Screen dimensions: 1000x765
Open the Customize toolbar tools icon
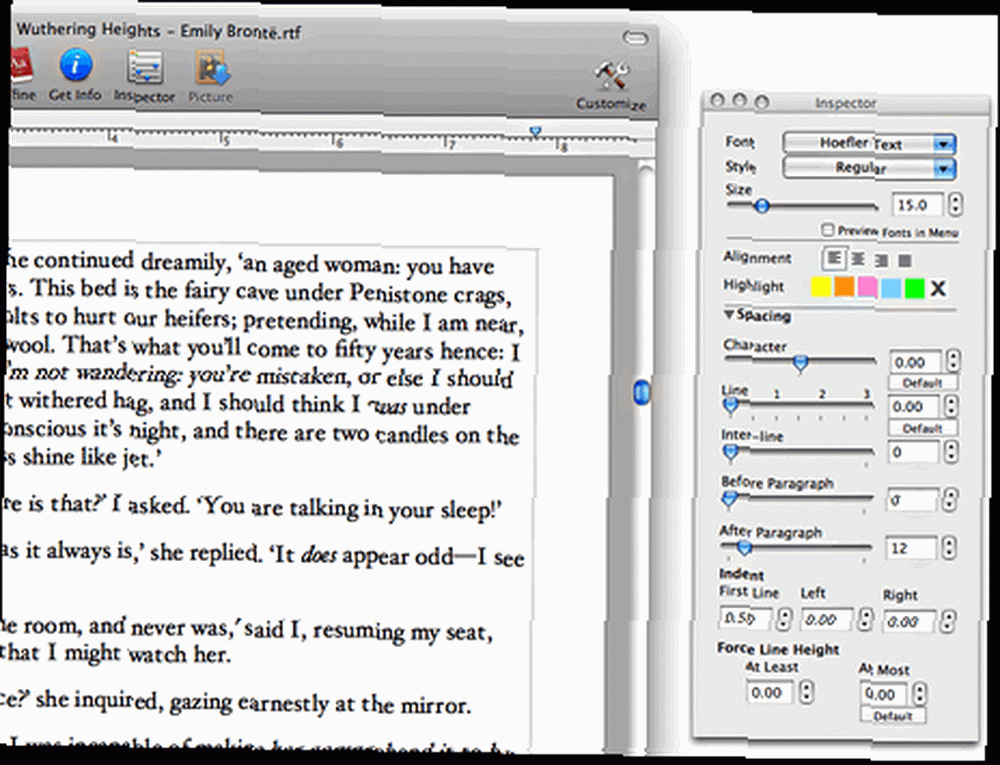[x=612, y=76]
